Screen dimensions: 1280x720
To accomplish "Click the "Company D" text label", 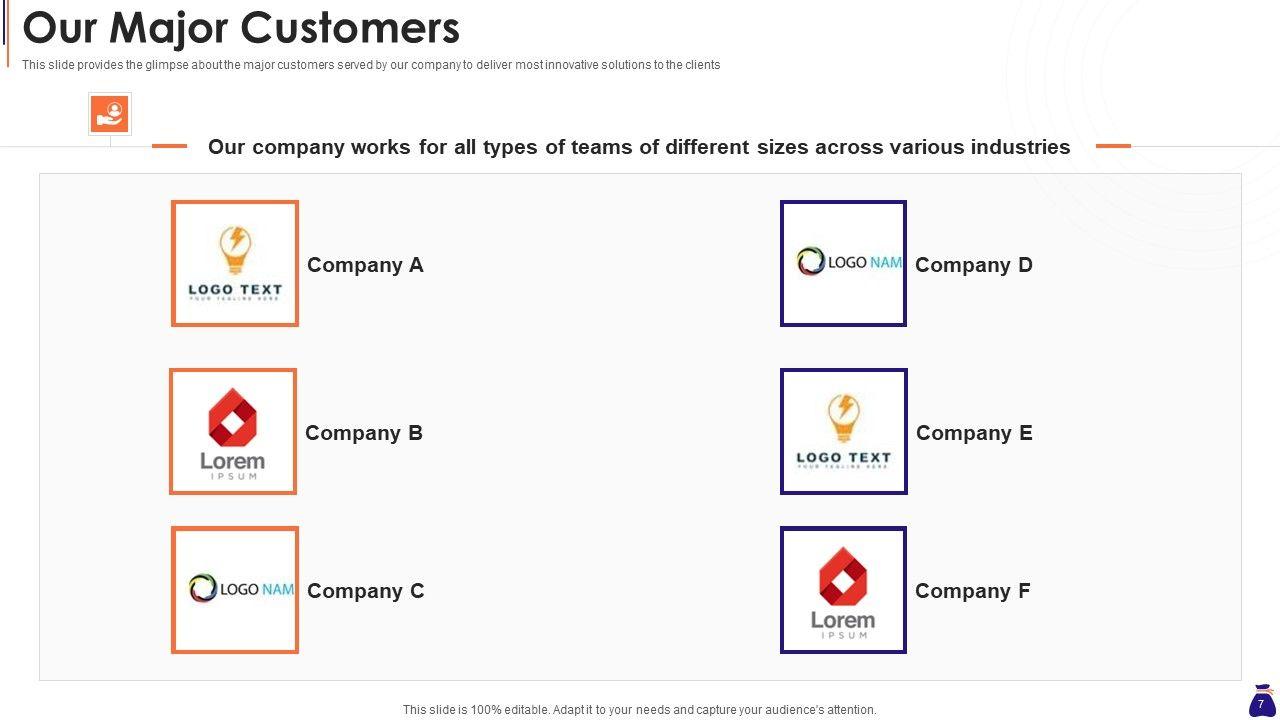I will [974, 265].
